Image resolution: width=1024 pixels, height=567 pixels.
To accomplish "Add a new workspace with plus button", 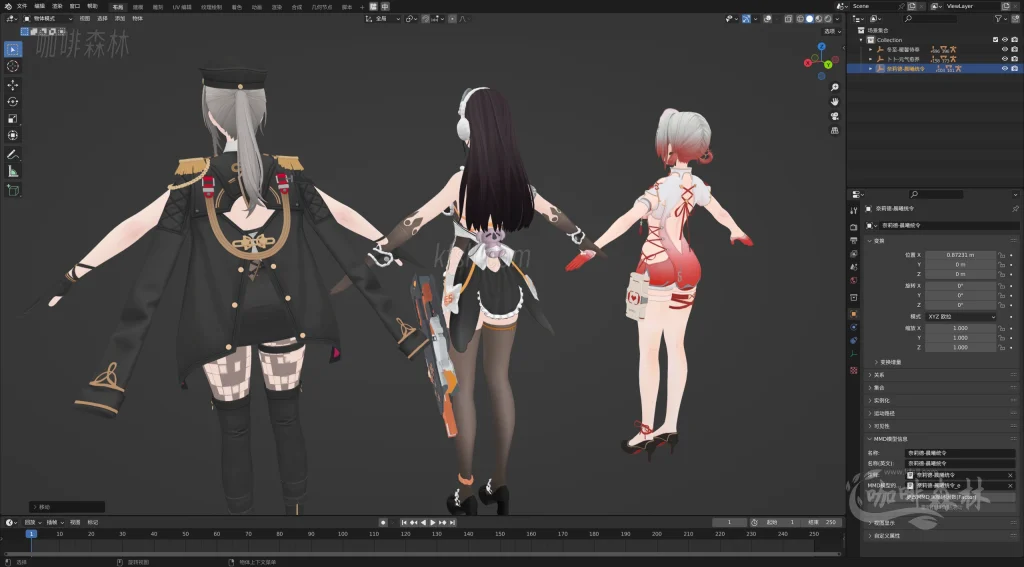I will tap(362, 7).
